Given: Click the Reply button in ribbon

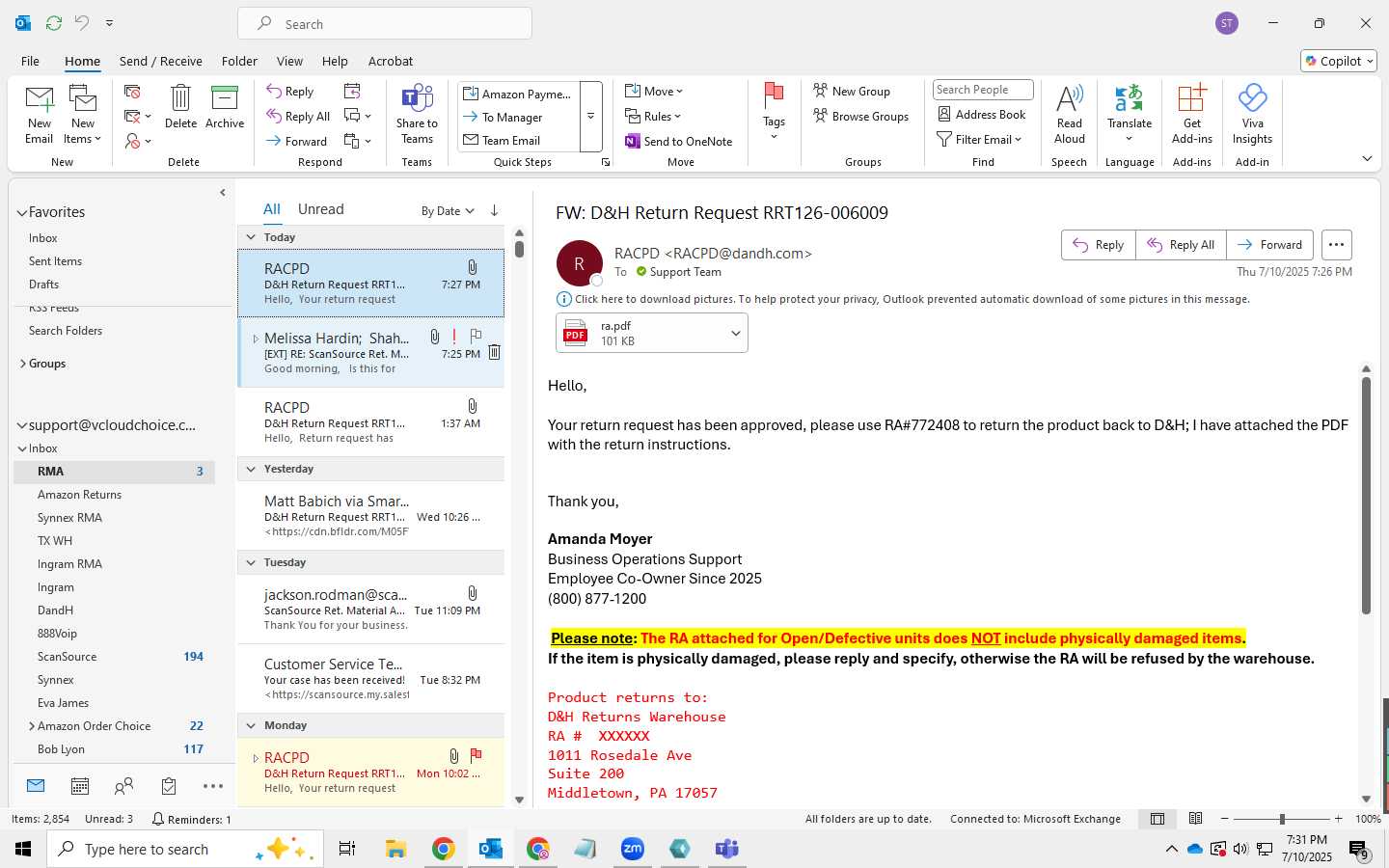Looking at the screenshot, I should coord(290,91).
